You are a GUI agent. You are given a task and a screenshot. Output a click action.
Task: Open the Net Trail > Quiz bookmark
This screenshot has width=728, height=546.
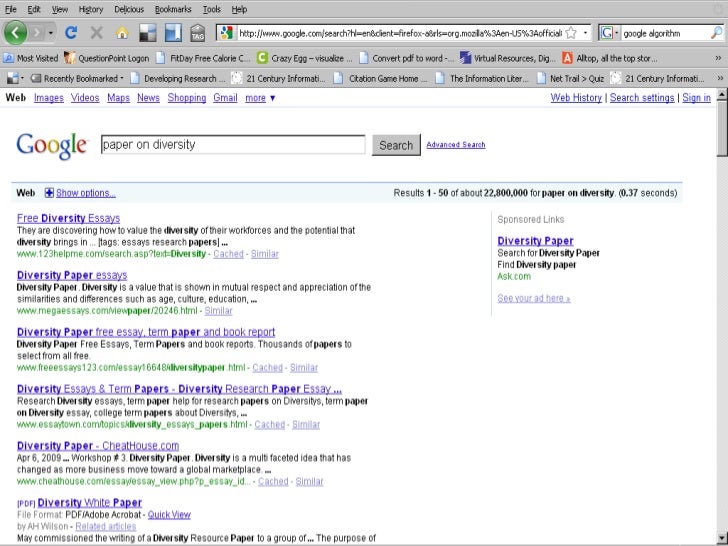[x=571, y=78]
